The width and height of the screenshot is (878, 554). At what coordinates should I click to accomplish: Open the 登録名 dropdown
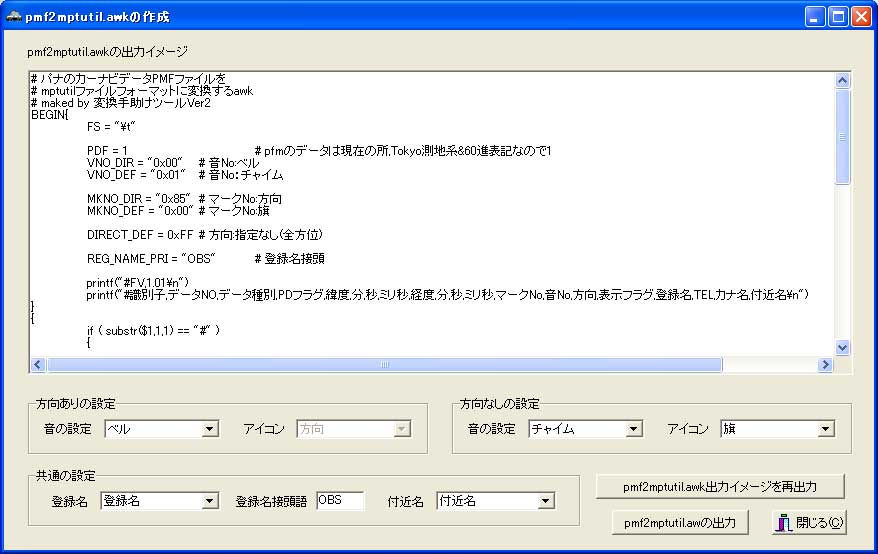pos(209,501)
